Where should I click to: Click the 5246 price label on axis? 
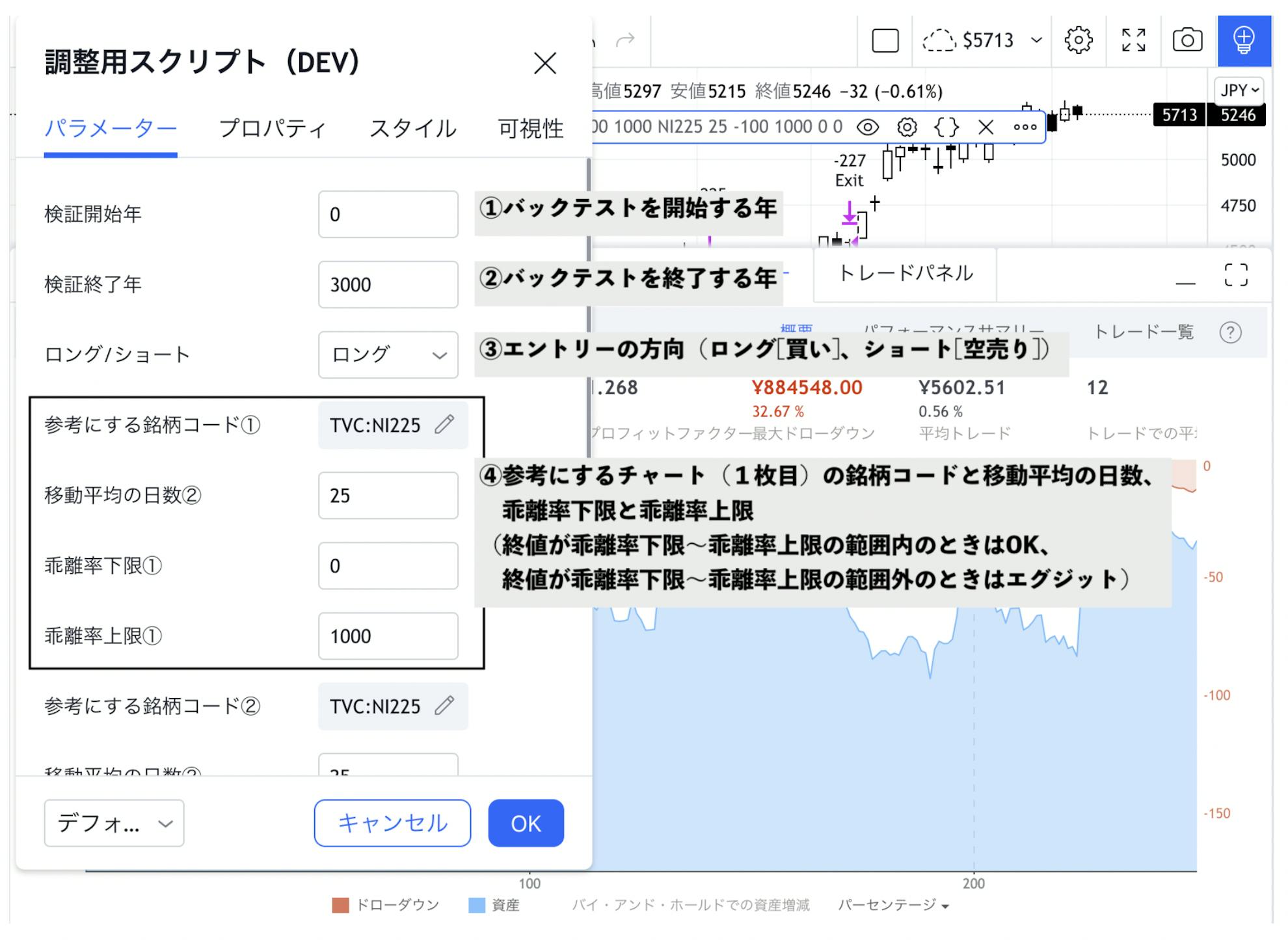coord(1238,115)
